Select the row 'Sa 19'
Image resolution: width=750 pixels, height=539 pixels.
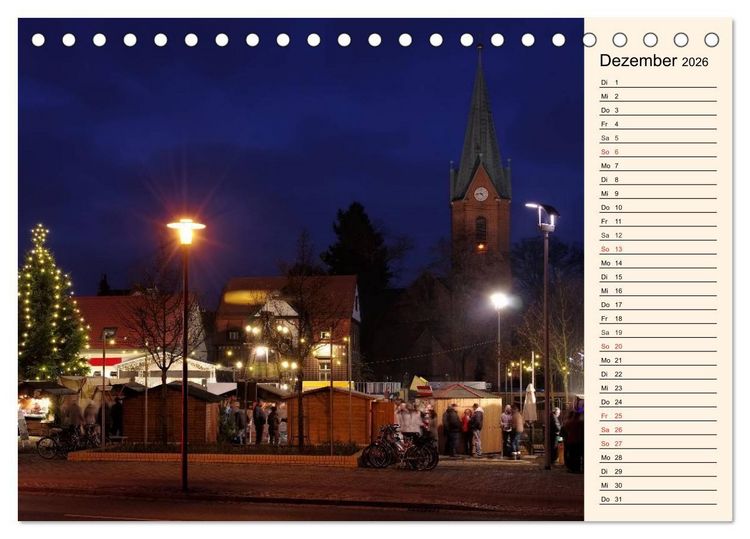pos(658,332)
